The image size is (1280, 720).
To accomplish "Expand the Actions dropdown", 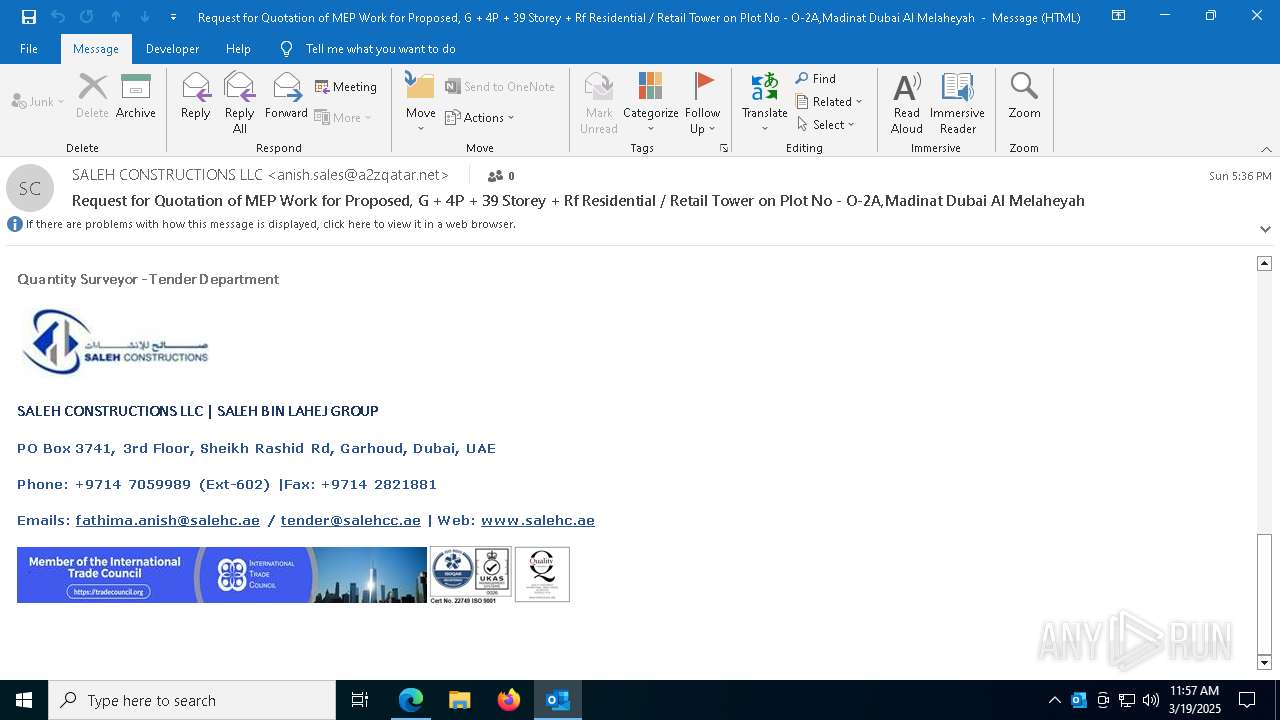I will 480,117.
